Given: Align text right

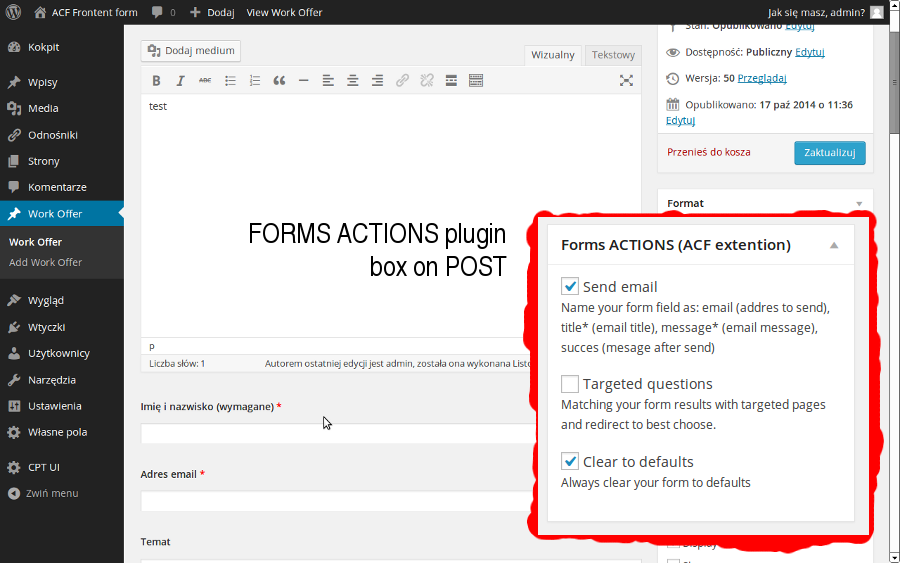Looking at the screenshot, I should tap(377, 81).
